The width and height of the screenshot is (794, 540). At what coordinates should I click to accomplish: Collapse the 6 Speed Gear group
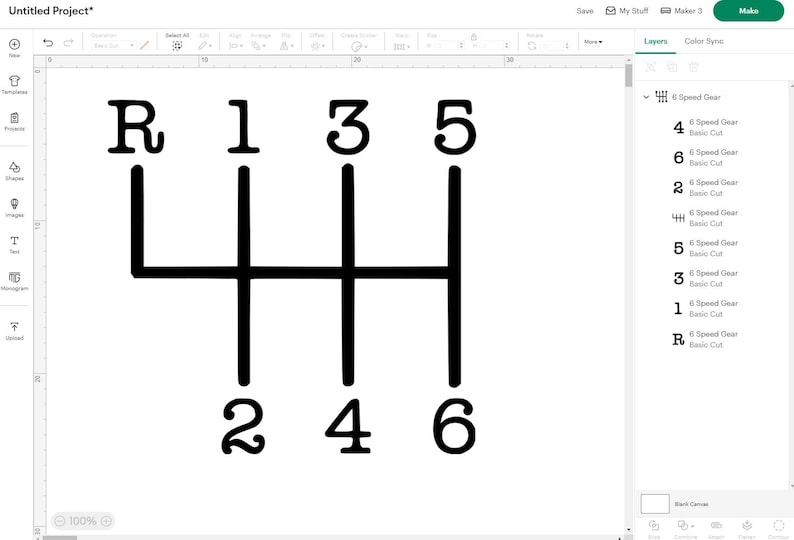[646, 97]
